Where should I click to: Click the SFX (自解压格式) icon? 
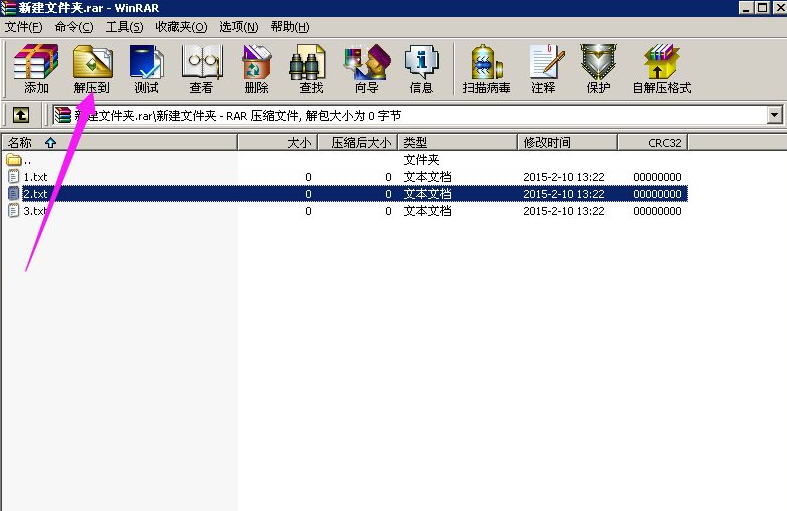(x=661, y=68)
